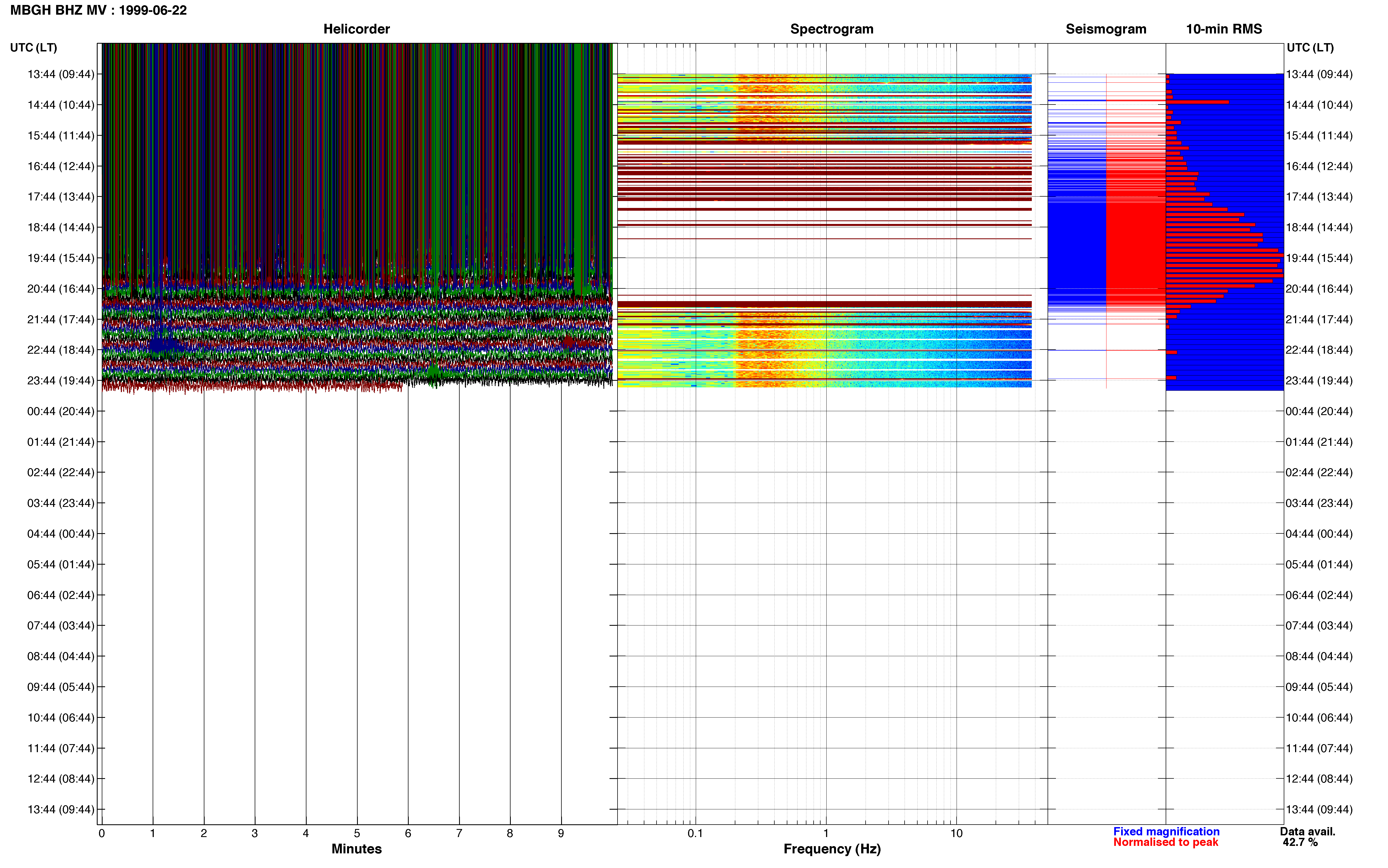Click the left axis label 10:44 (06:44)
This screenshot has width=1388, height=868.
(61, 718)
